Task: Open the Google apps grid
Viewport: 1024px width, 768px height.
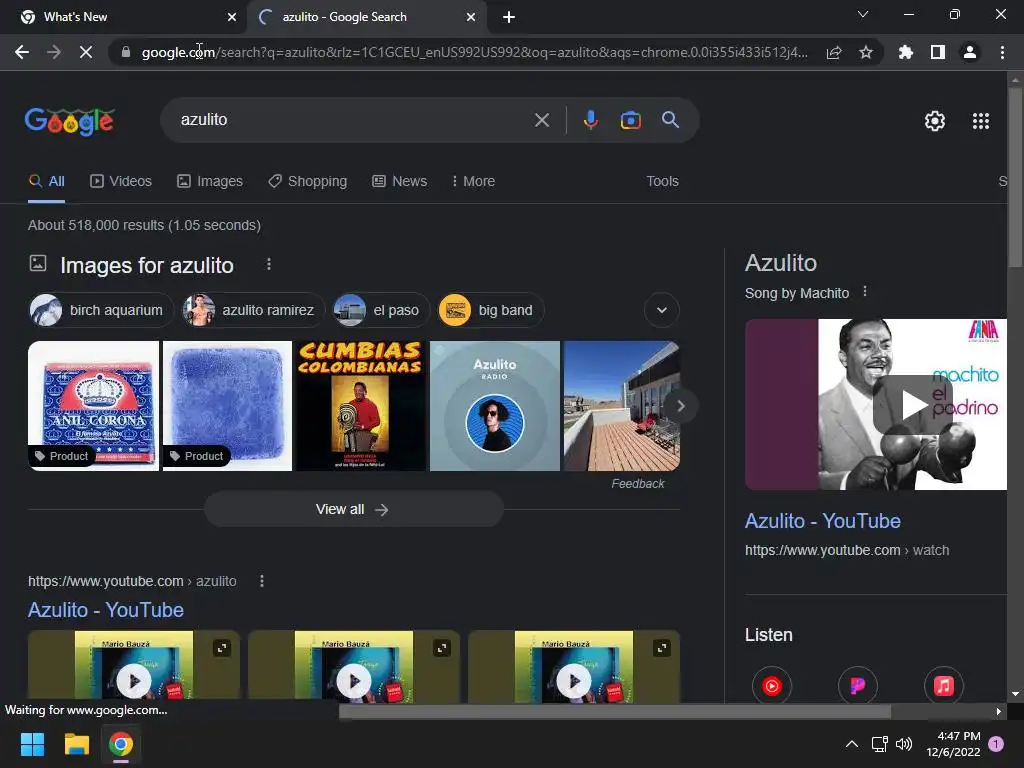Action: click(x=980, y=121)
